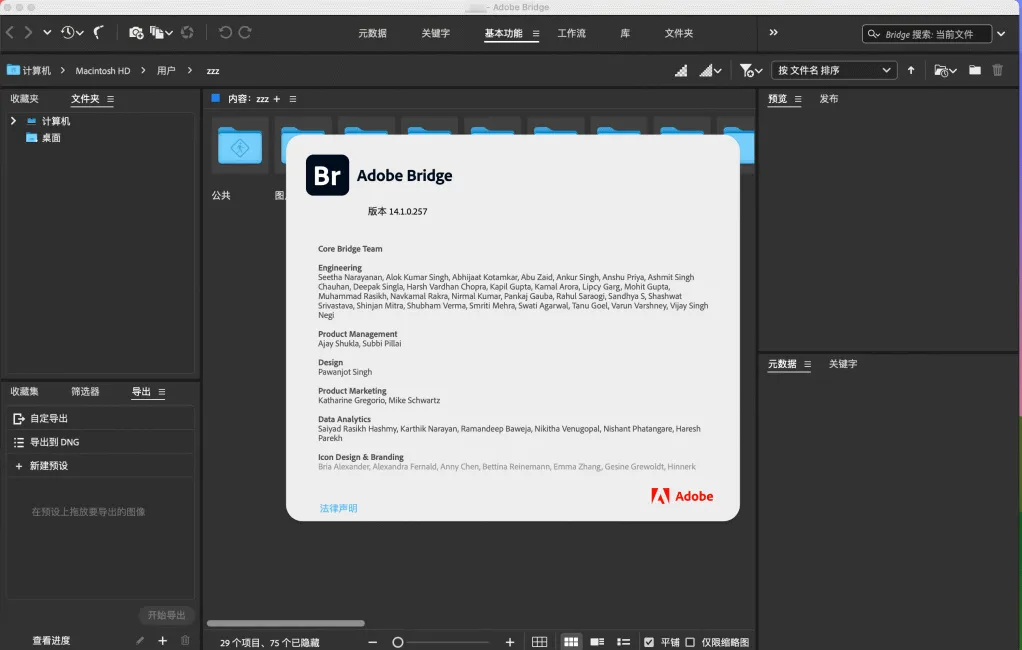The width and height of the screenshot is (1022, 650).
Task: Switch to the 关键字 workspace
Action: click(x=435, y=33)
